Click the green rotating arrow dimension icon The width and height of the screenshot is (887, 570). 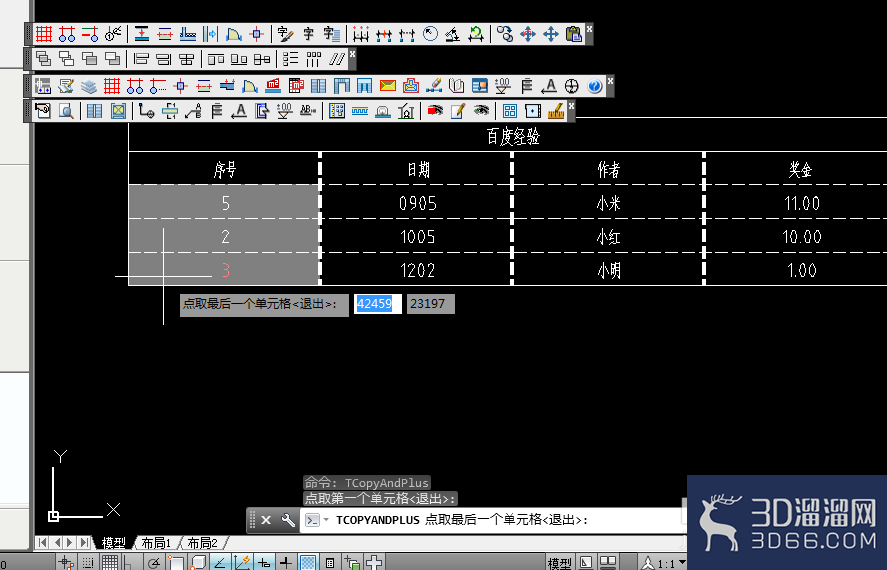point(476,34)
